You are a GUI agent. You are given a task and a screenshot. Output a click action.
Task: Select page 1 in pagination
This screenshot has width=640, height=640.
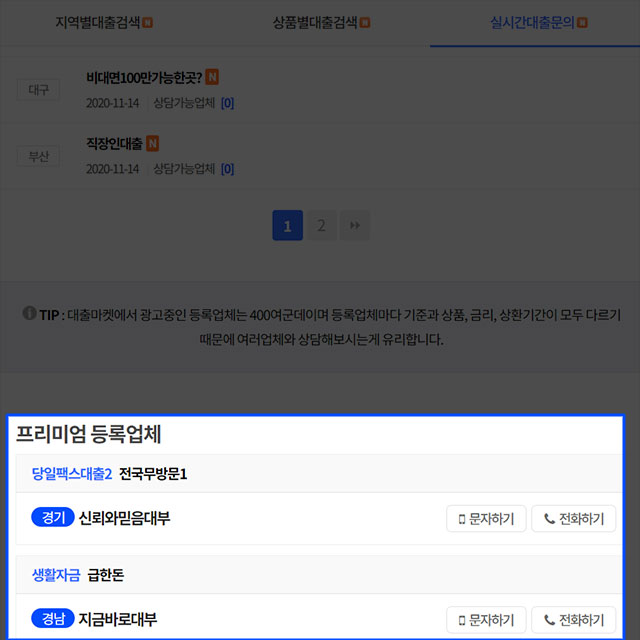287,226
